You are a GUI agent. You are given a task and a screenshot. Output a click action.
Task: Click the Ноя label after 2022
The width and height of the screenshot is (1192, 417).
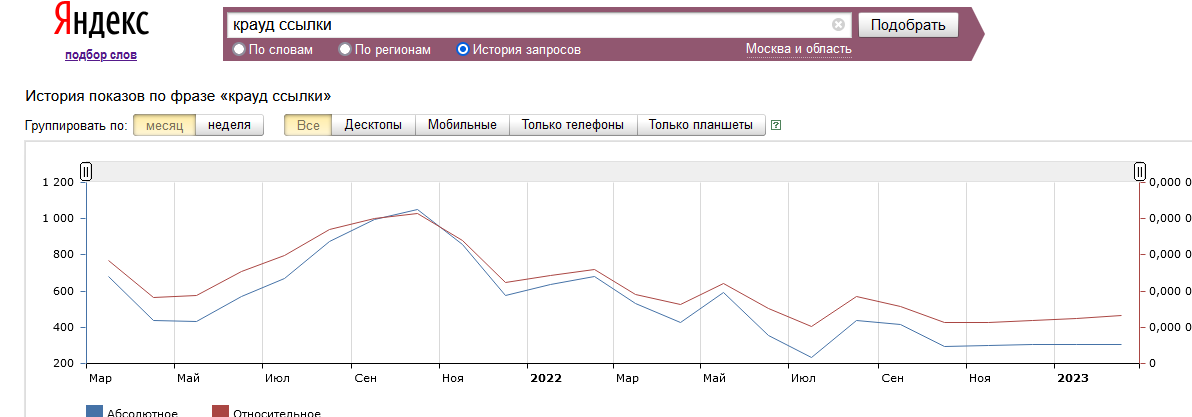pyautogui.click(x=979, y=378)
